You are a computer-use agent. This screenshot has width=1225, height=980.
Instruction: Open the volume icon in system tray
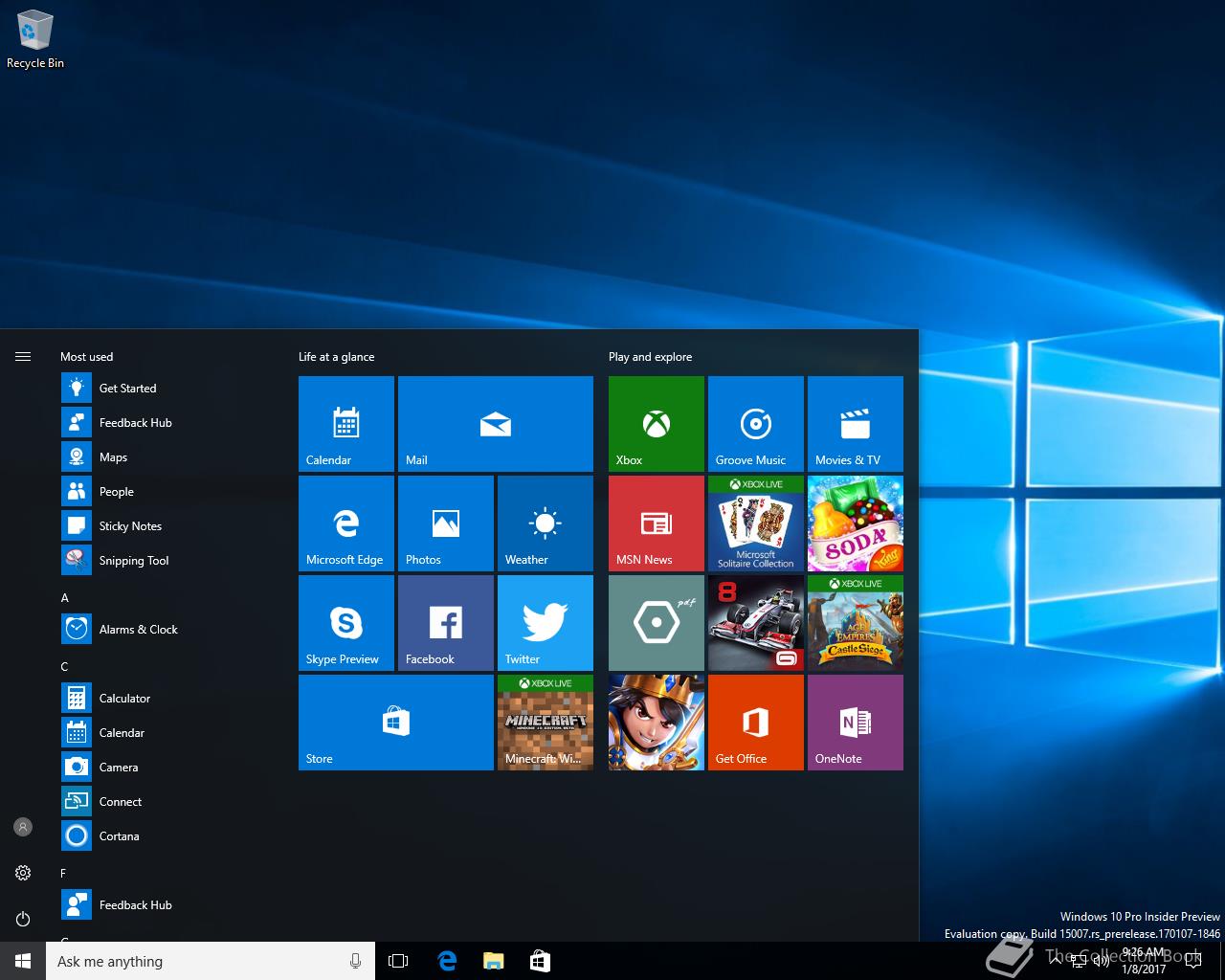[1101, 961]
